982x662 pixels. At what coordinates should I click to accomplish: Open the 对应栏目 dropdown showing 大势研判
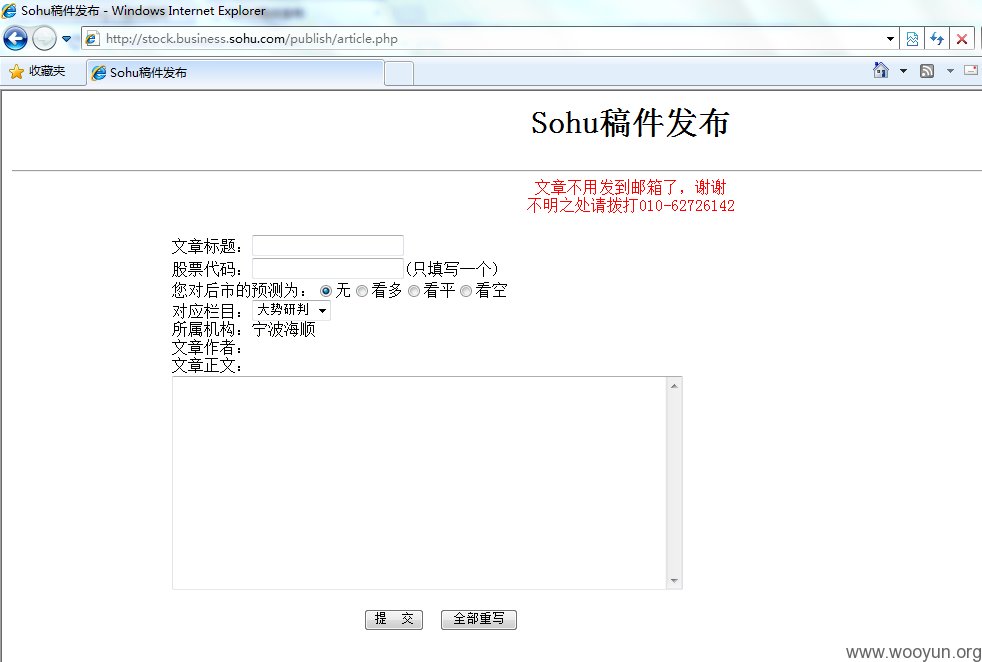[x=291, y=311]
